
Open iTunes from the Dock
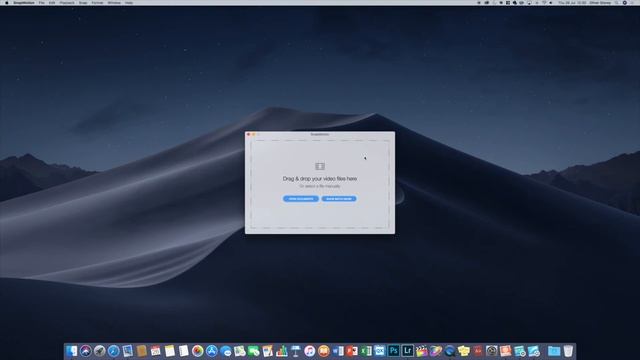click(310, 351)
